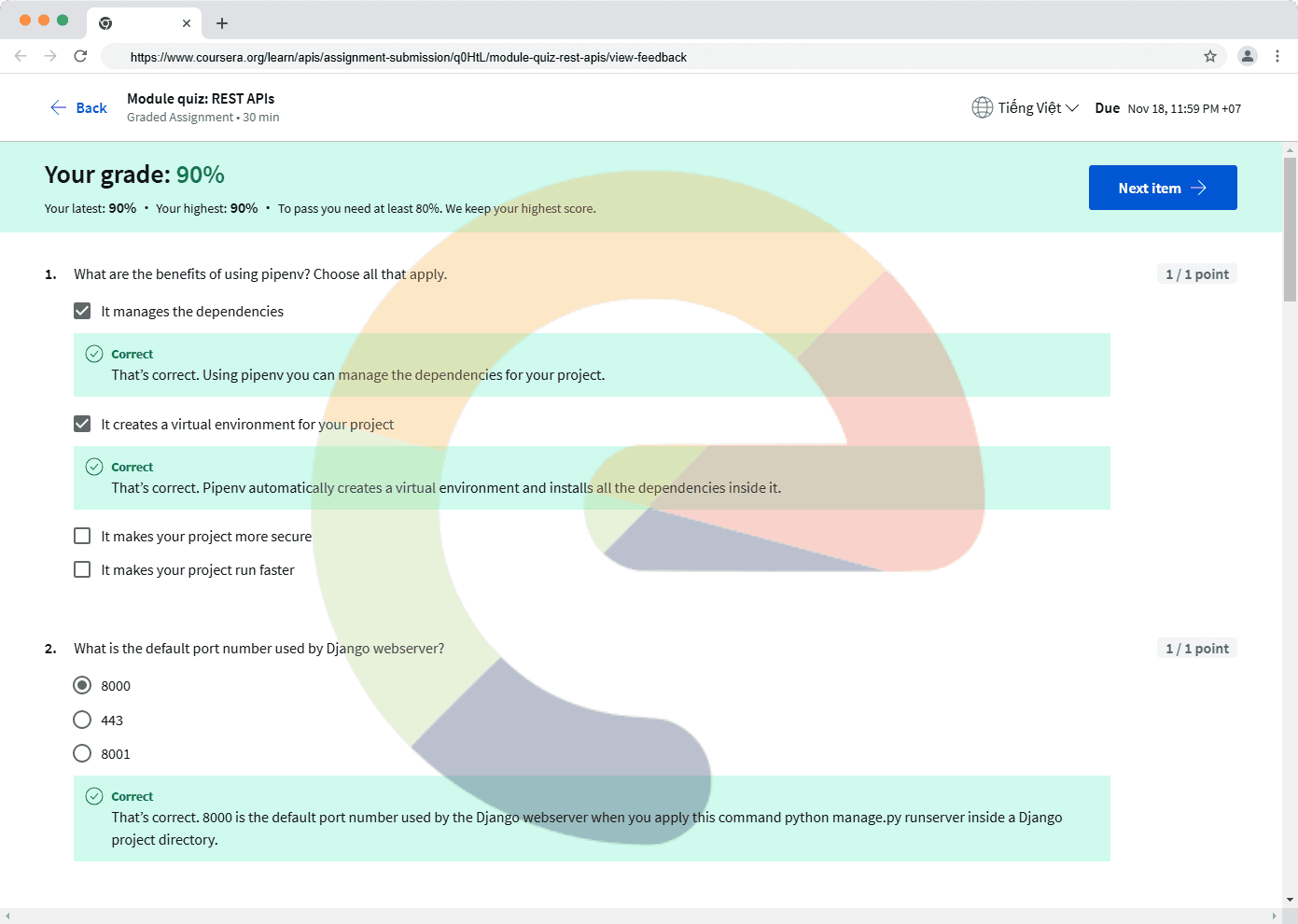
Task: Click the scrollbar down arrow
Action: click(1291, 900)
